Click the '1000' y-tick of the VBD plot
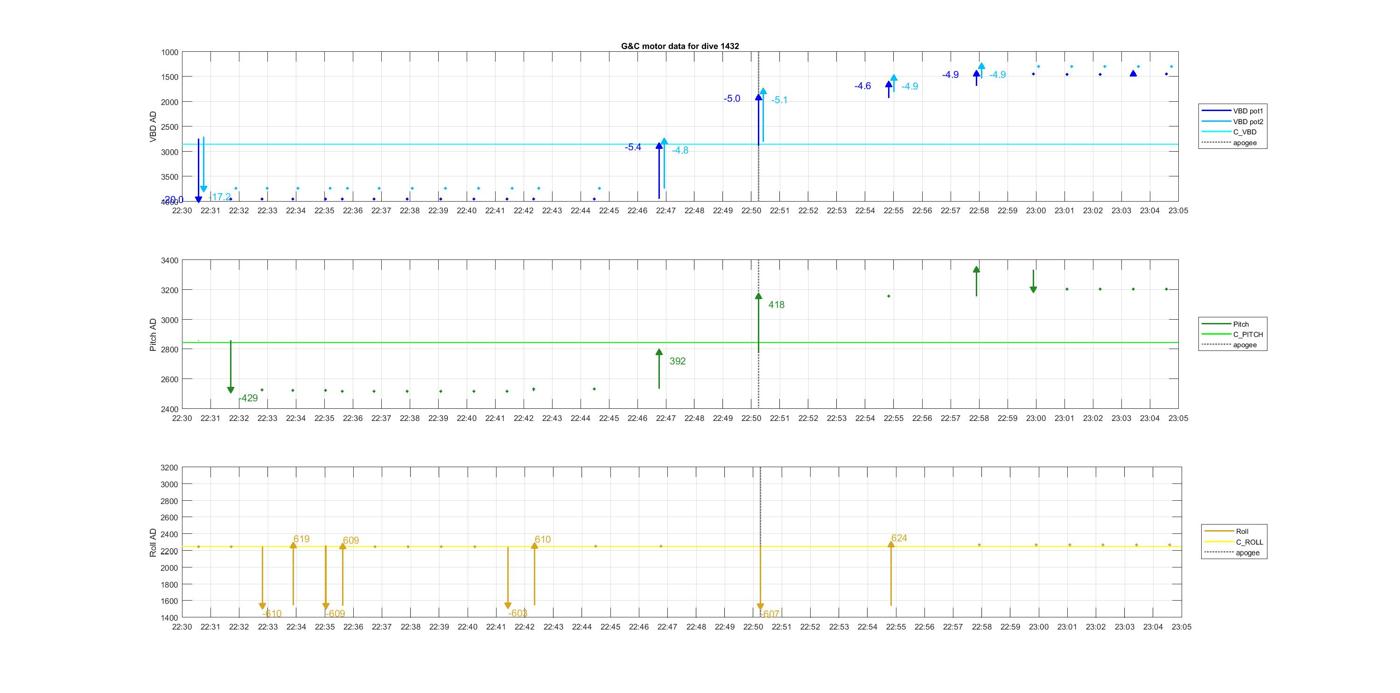 pos(169,52)
